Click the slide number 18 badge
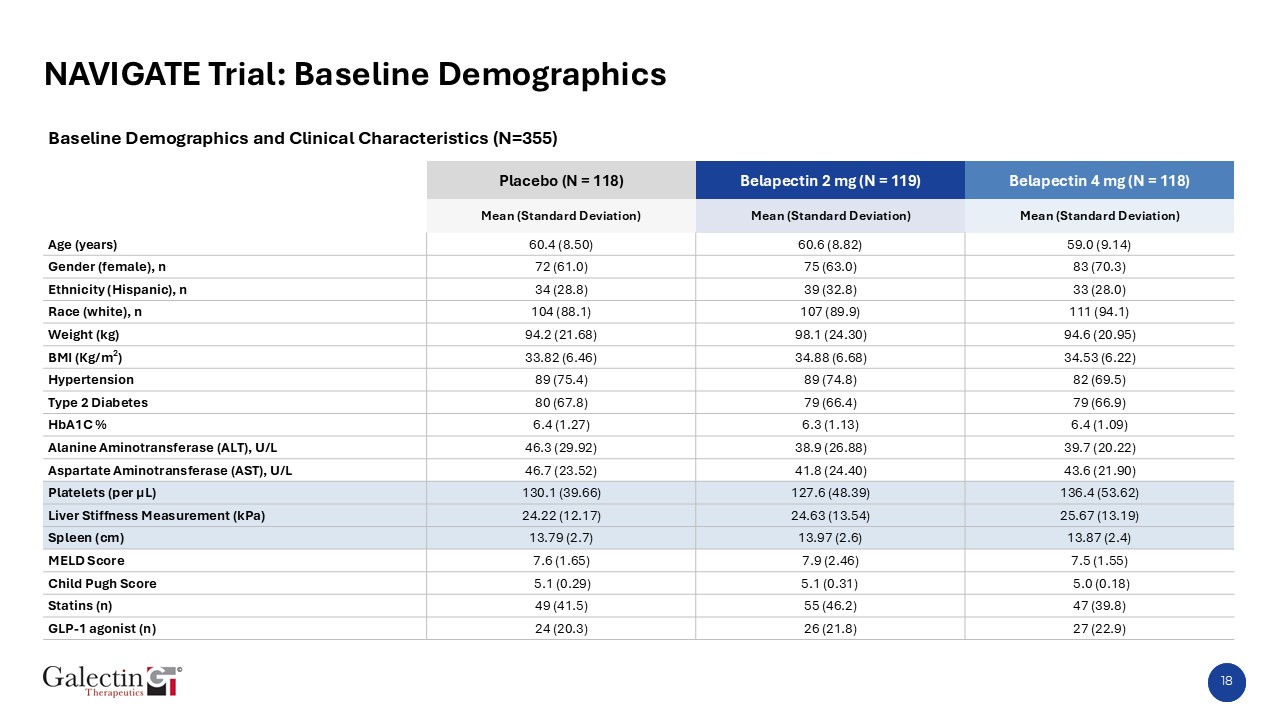 click(1227, 682)
